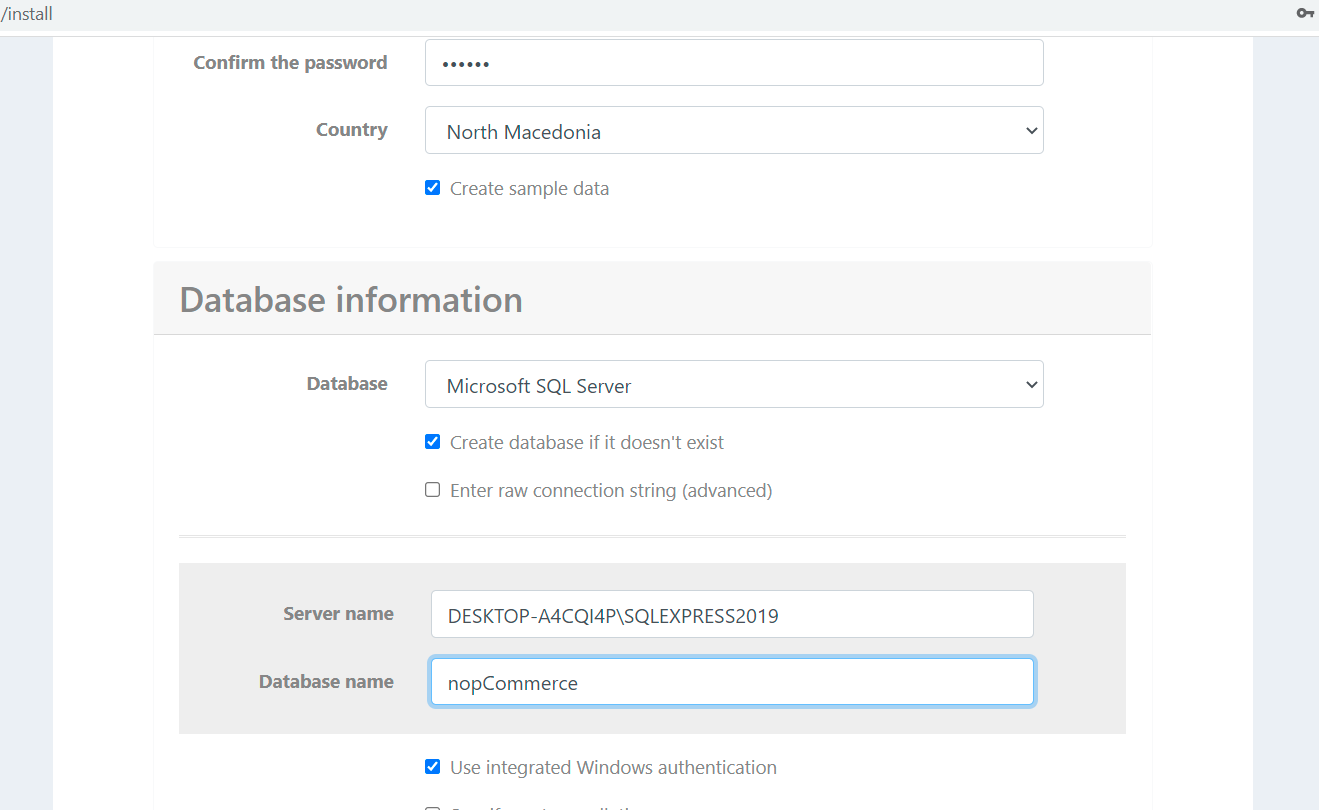Click the Database name label
Image resolution: width=1319 pixels, height=810 pixels.
click(x=326, y=681)
